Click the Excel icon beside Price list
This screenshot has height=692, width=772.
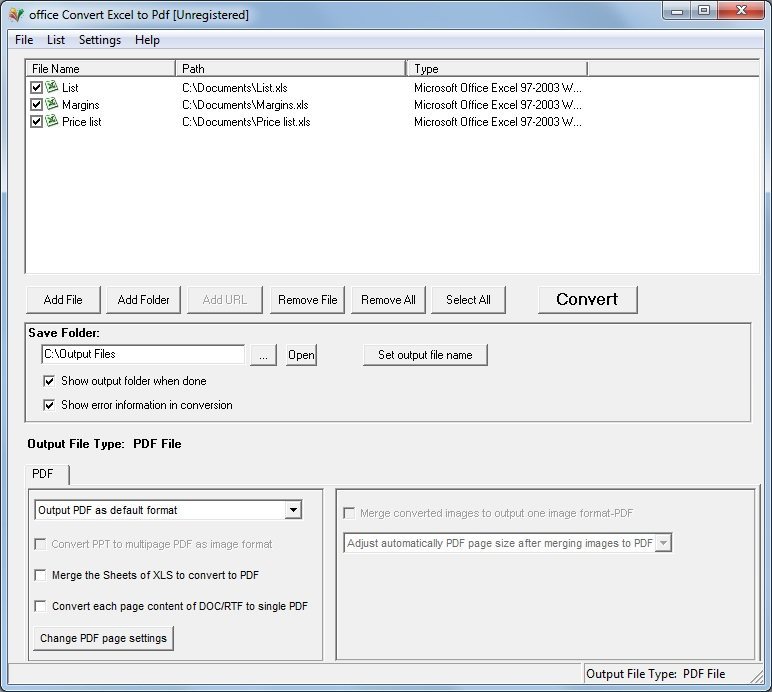(x=52, y=121)
